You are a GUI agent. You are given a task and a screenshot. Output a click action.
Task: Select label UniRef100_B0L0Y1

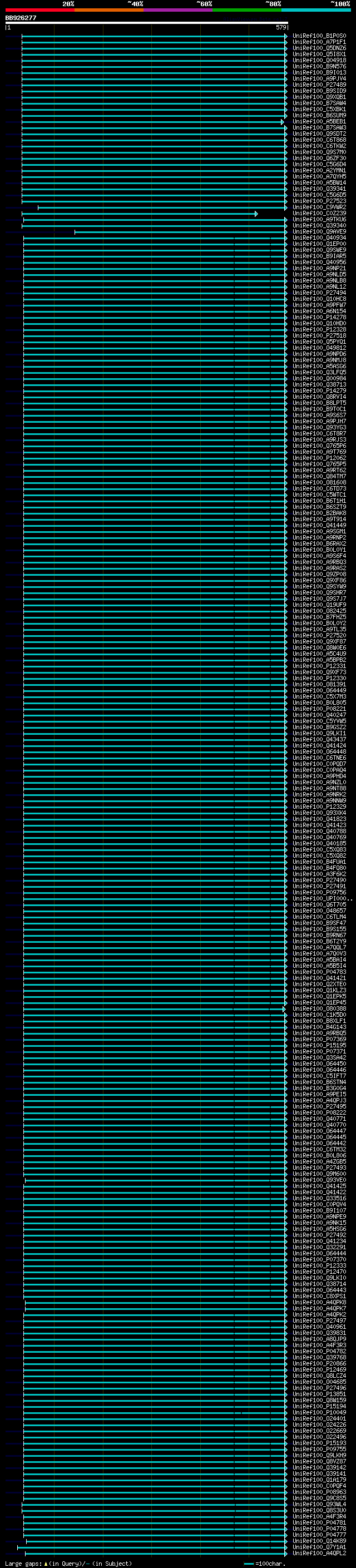click(319, 550)
